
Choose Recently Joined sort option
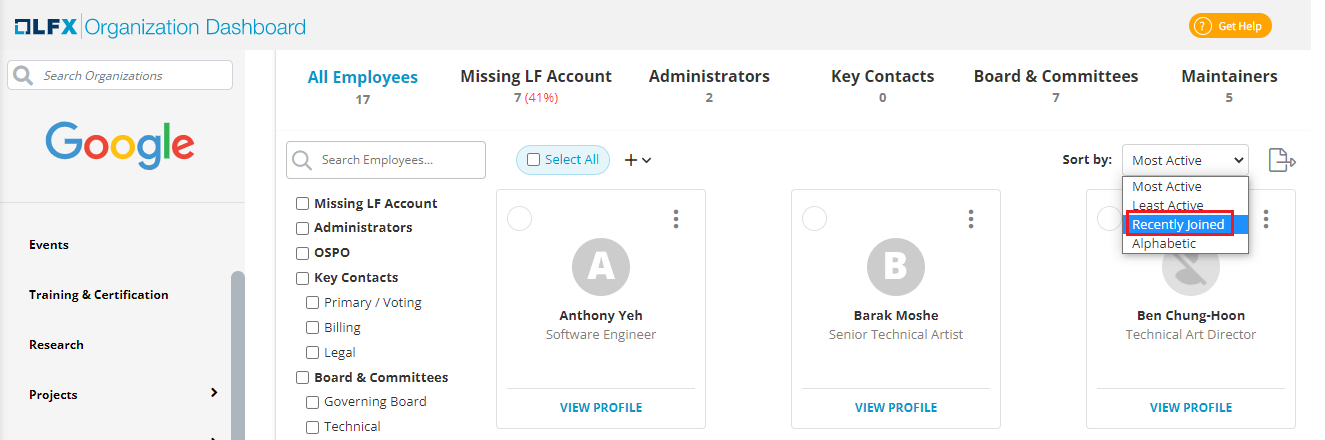(x=1178, y=225)
